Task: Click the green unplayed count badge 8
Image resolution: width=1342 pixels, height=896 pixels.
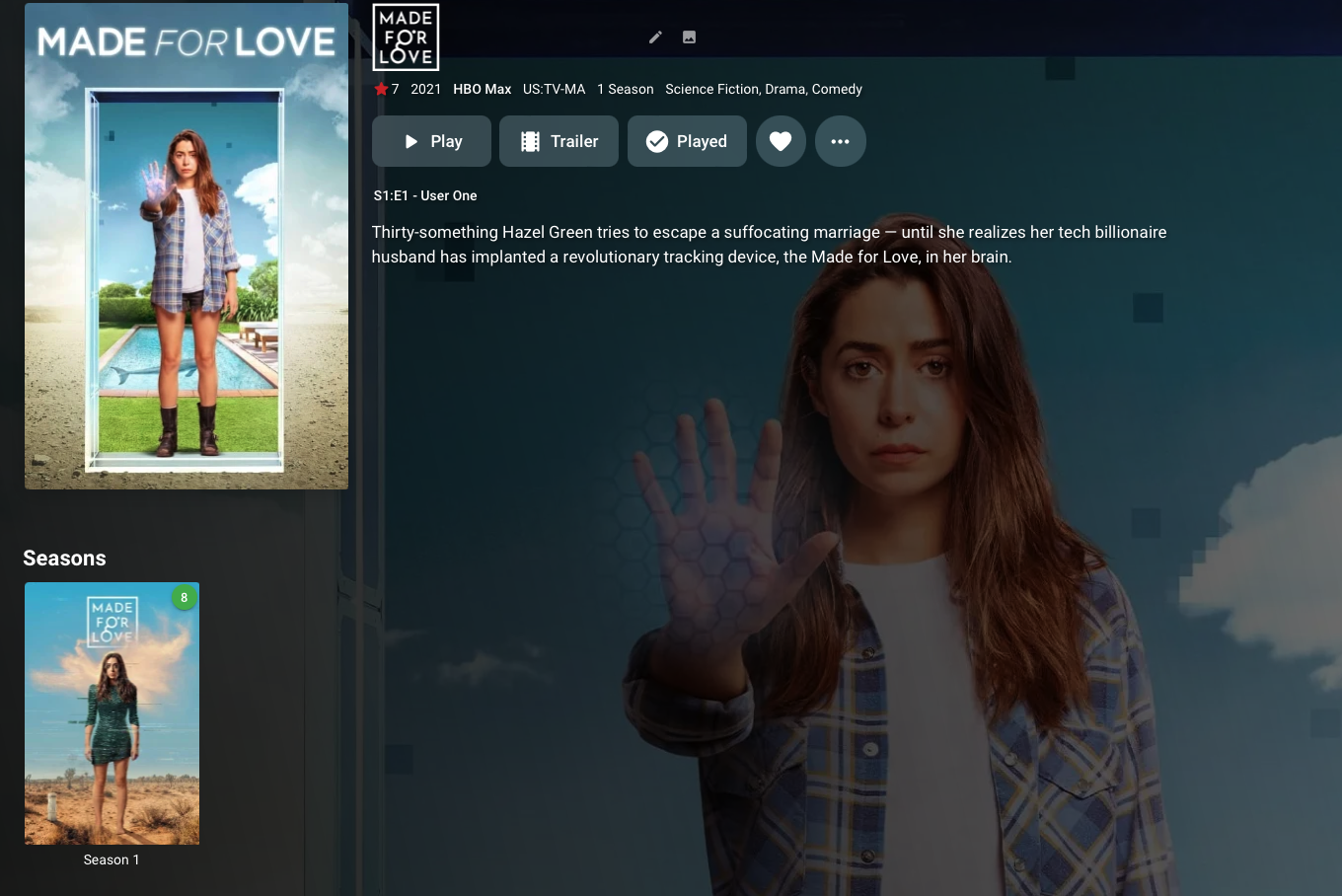Action: click(184, 597)
